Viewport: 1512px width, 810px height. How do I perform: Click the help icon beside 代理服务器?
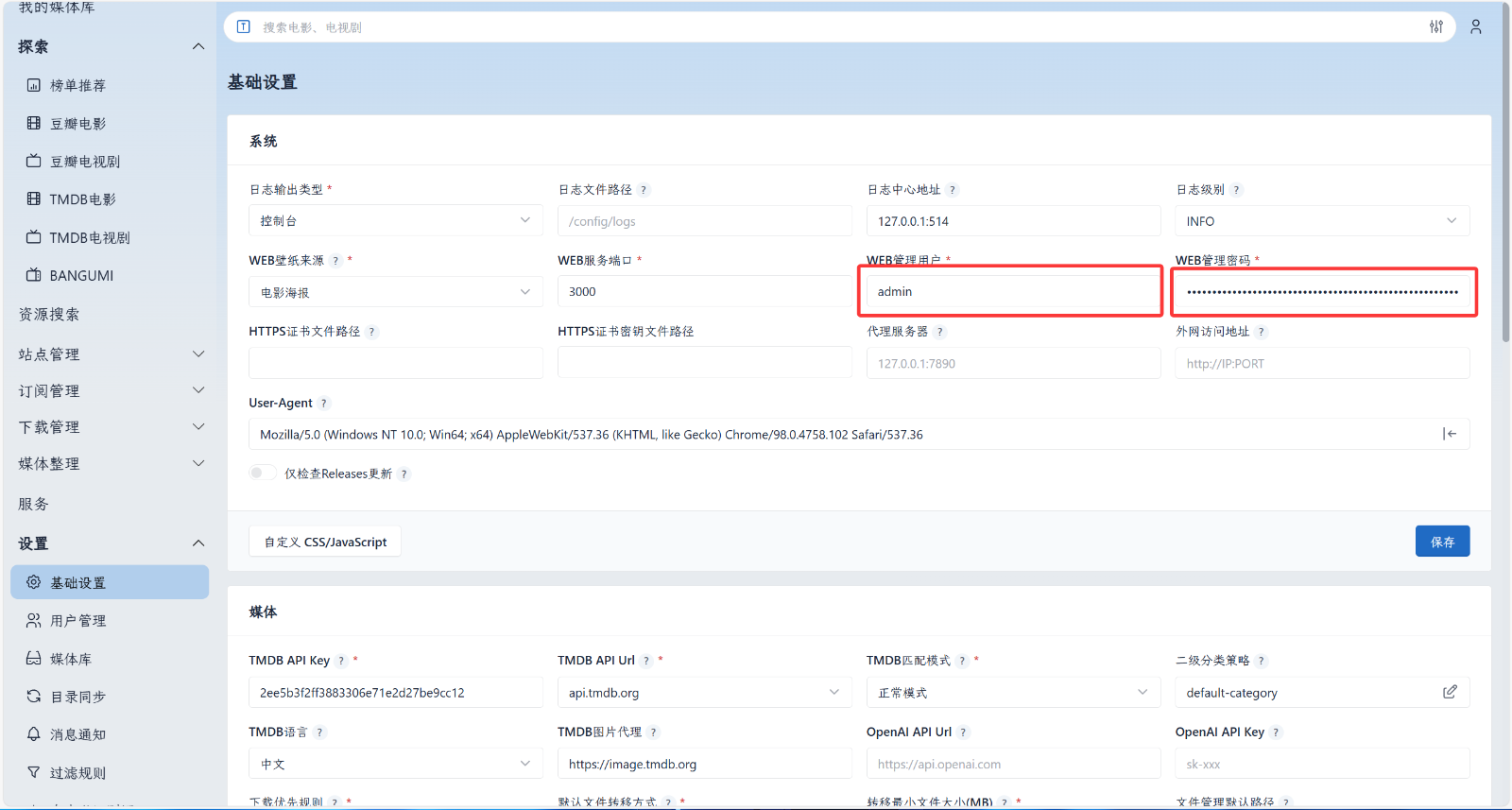939,332
